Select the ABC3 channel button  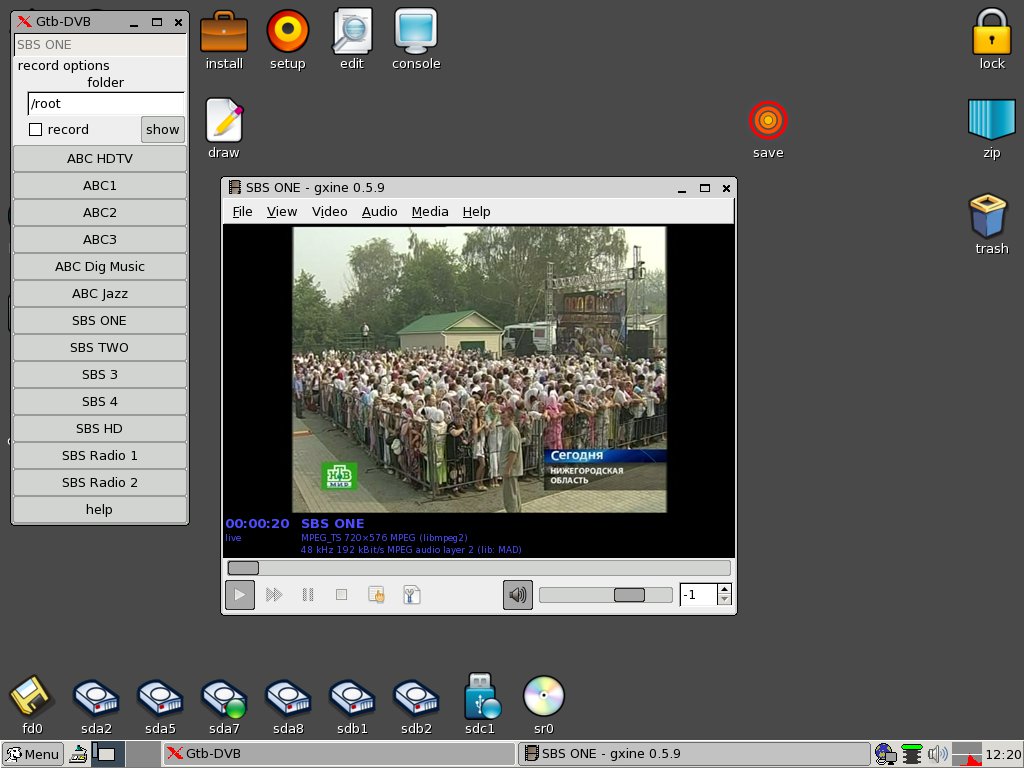point(100,240)
